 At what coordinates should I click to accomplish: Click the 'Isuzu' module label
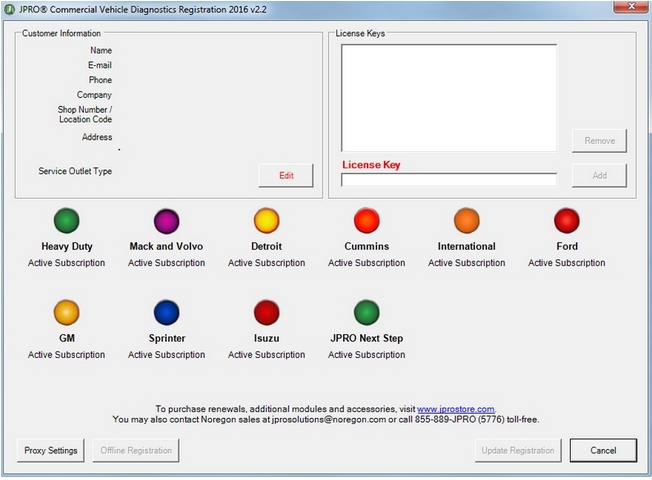click(x=267, y=338)
